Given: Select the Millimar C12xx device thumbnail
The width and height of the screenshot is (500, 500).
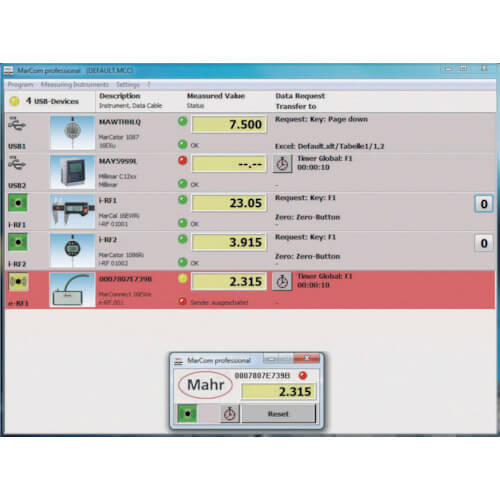Looking at the screenshot, I should tap(72, 172).
